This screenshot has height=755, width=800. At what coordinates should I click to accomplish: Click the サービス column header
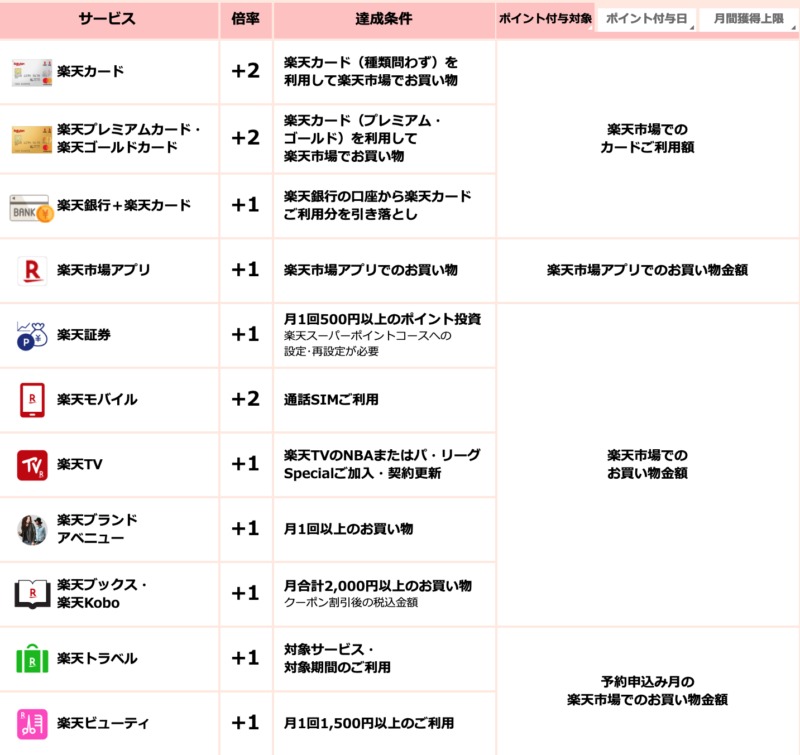pyautogui.click(x=107, y=19)
